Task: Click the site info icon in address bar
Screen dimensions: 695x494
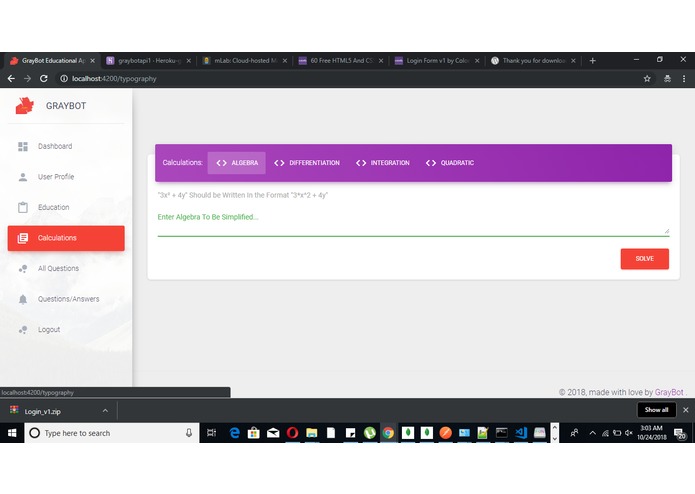Action: [x=64, y=78]
